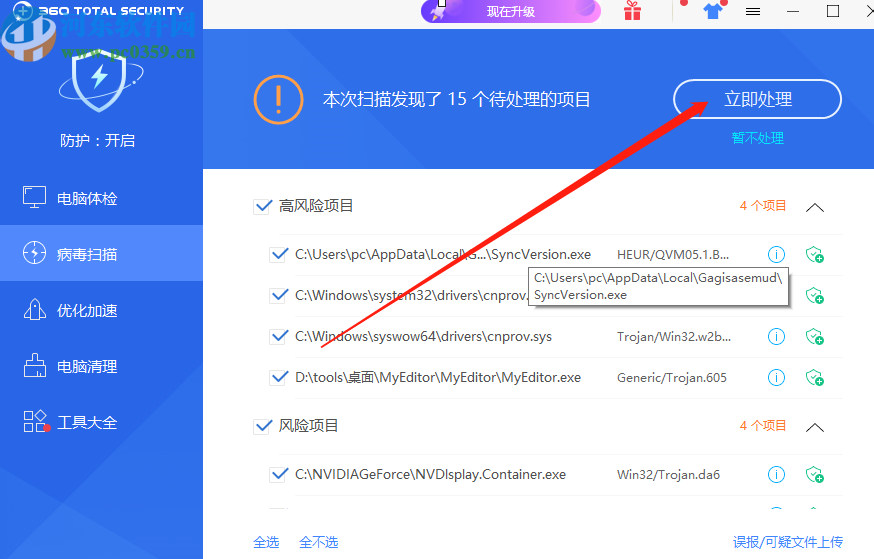Uncheck the MyEditor.exe item
This screenshot has width=874, height=559.
[278, 378]
